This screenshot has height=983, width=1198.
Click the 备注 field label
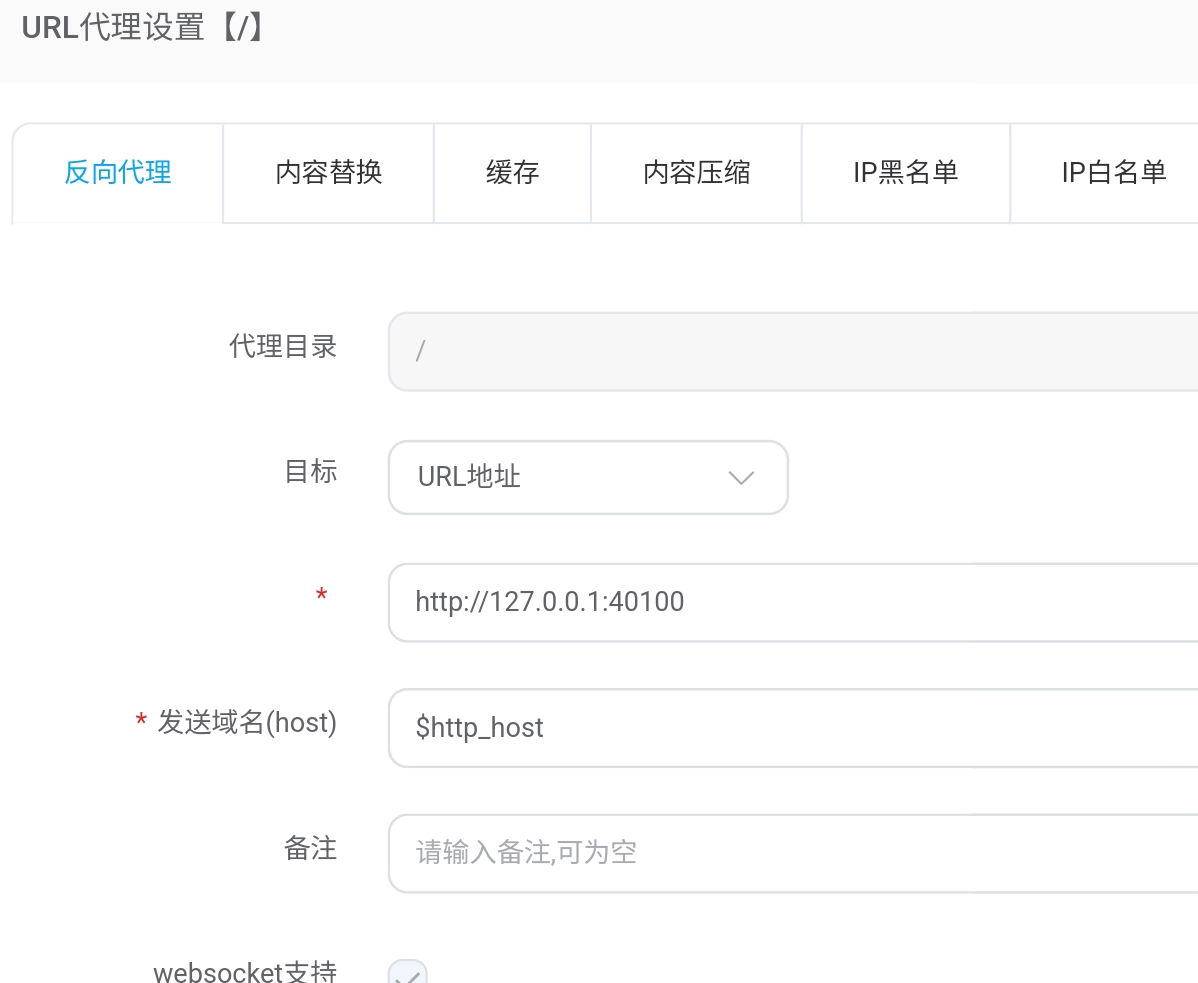[311, 849]
